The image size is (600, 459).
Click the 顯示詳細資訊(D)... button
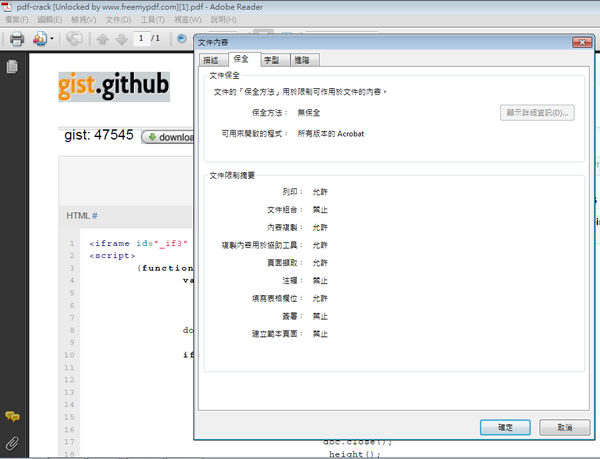(x=537, y=113)
